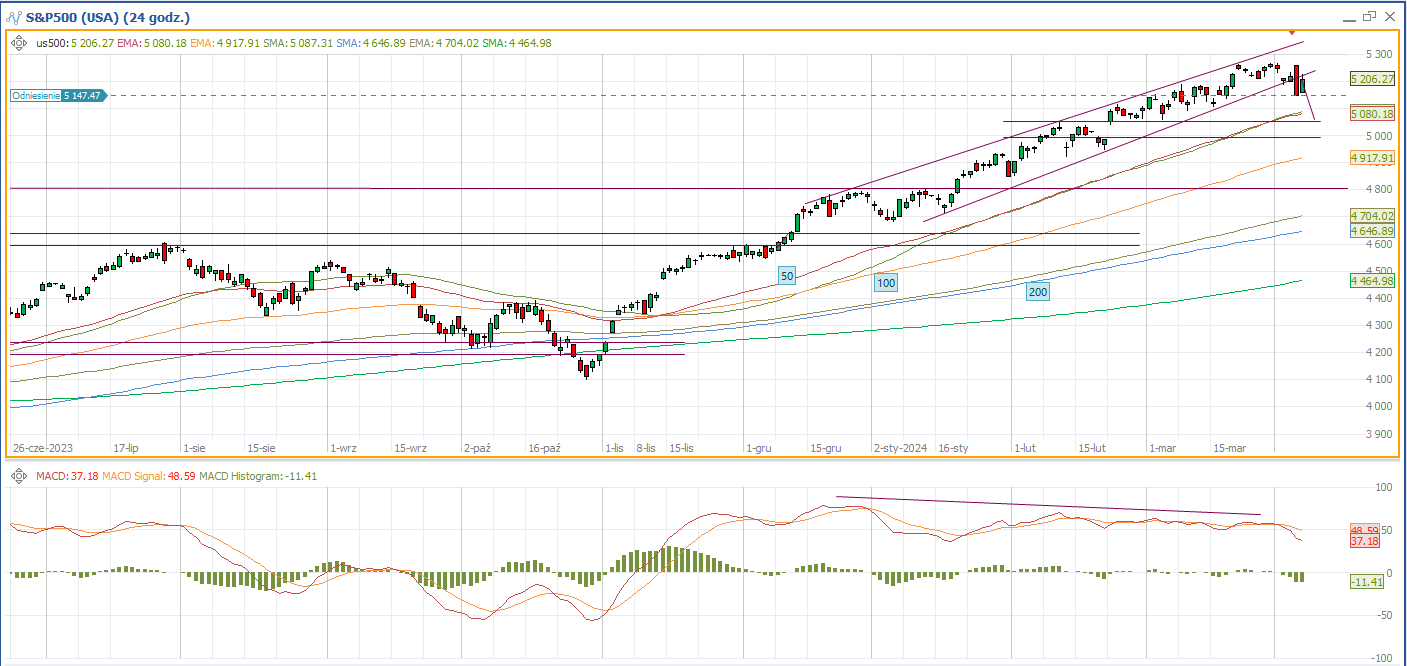The image size is (1407, 666).
Task: Close the S&P500 chart window
Action: coord(1390,17)
